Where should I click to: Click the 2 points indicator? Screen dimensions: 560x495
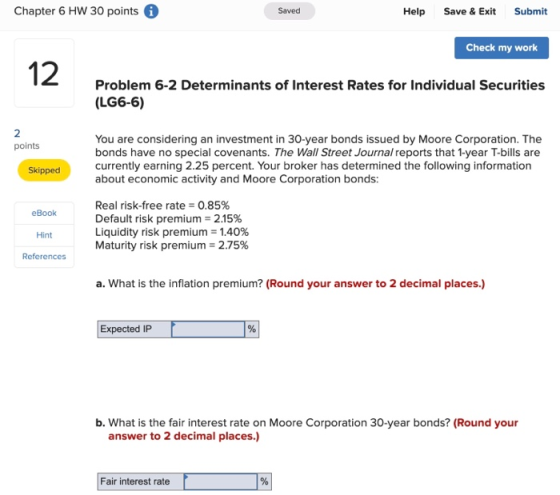(26, 139)
